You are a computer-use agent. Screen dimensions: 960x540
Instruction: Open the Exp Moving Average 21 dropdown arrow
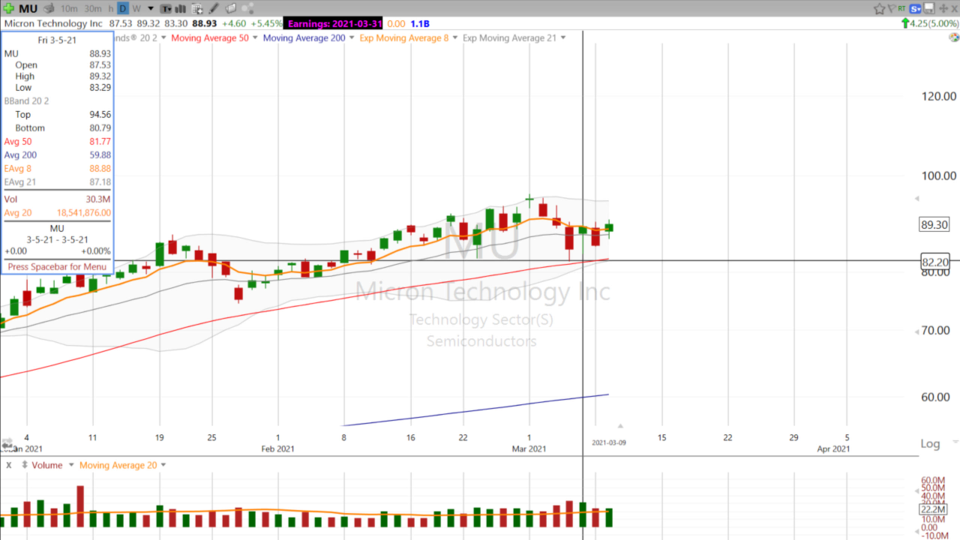[563, 38]
